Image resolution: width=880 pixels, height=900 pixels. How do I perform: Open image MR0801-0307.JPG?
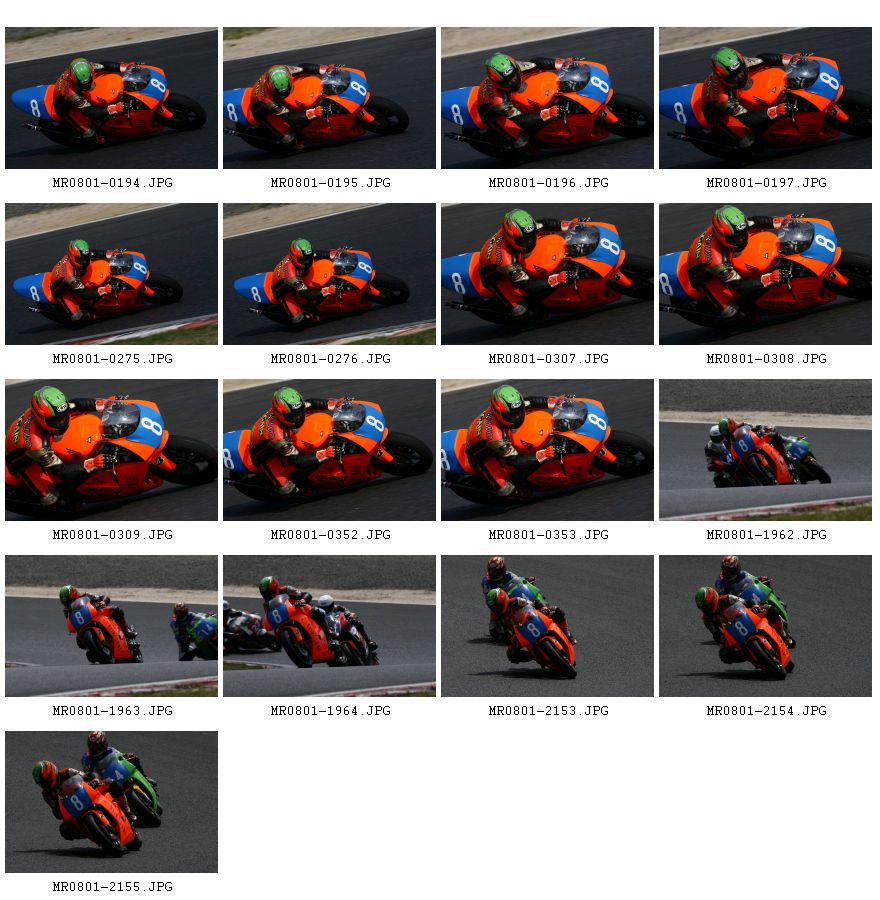coord(548,274)
